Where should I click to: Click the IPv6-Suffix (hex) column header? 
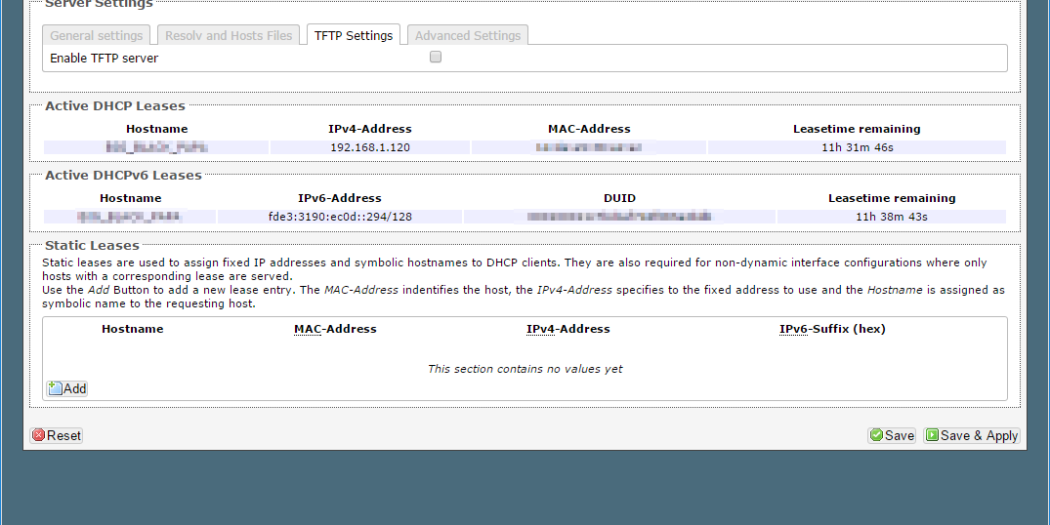pyautogui.click(x=832, y=329)
